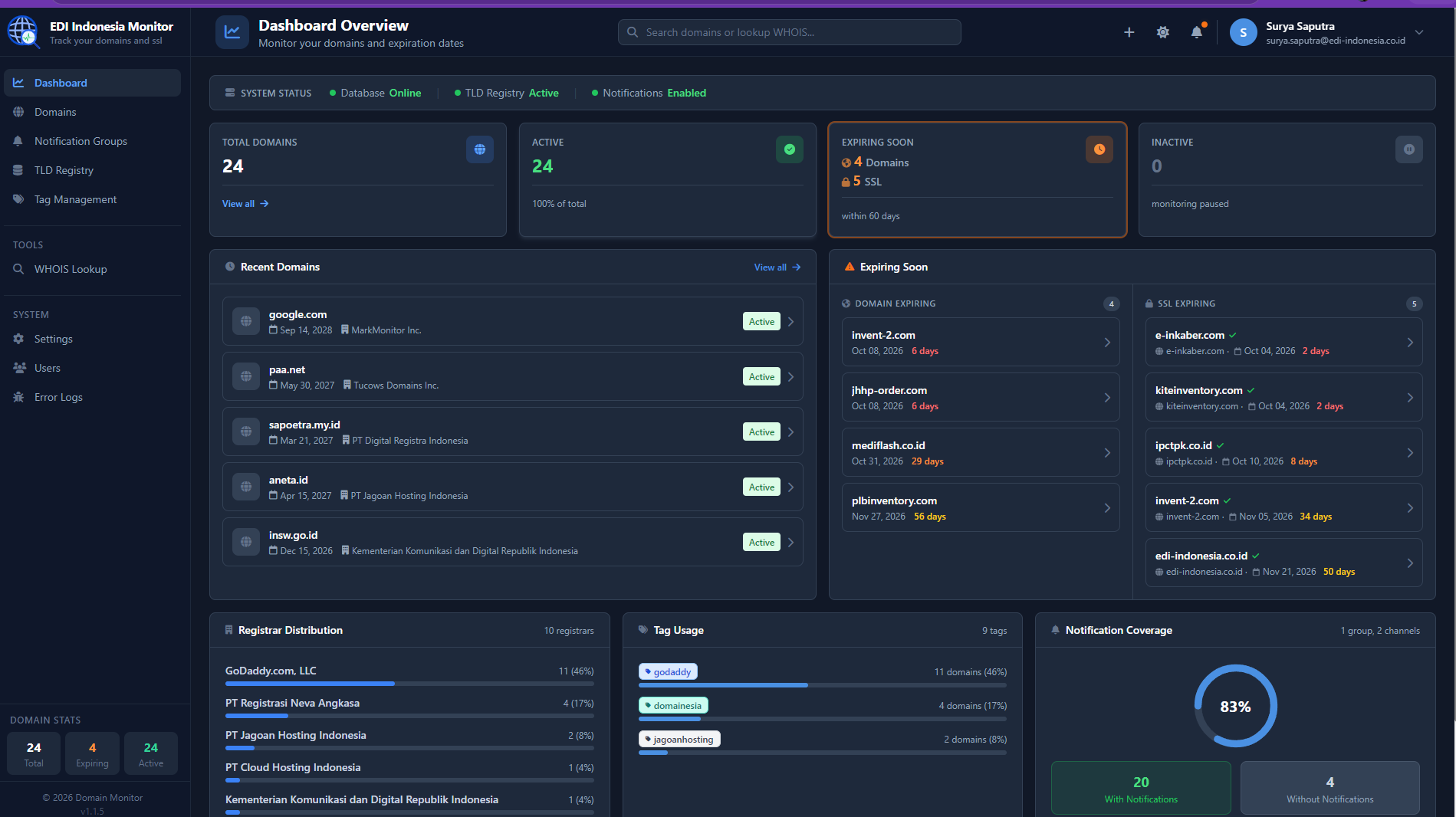Open the insw.go.id domain entry
This screenshot has width=1456, height=817.
(x=513, y=542)
